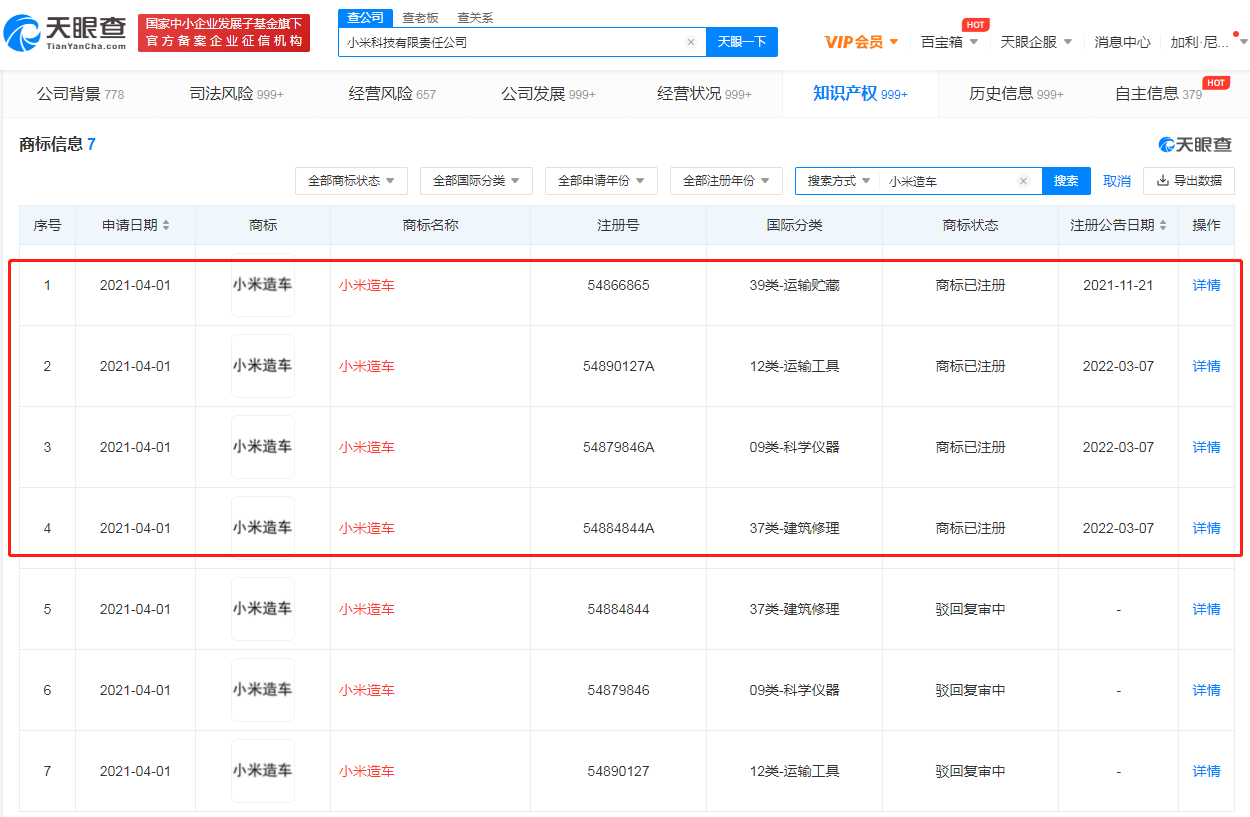Click registration number 54890127 in row 7
Screen dimensions: 1250x817
click(x=618, y=771)
